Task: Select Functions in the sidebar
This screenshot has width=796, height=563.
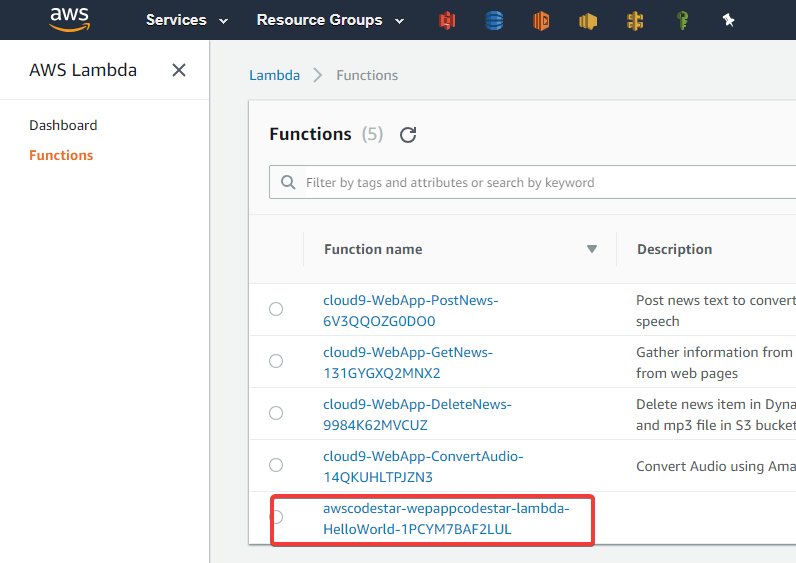Action: click(x=61, y=155)
